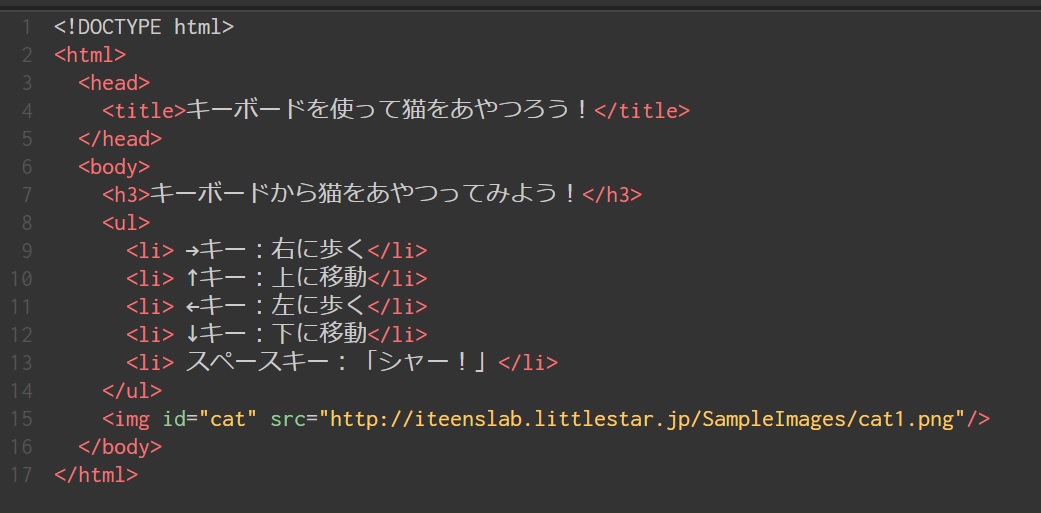Click the "cat" id attribute value

[229, 418]
